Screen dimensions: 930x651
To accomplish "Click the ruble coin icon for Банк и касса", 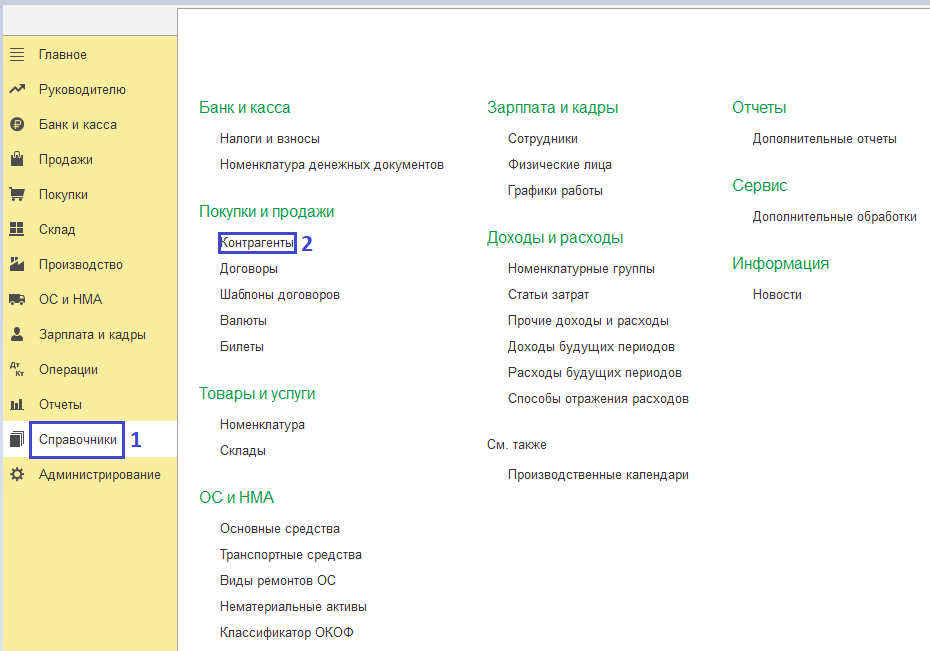I will point(17,125).
